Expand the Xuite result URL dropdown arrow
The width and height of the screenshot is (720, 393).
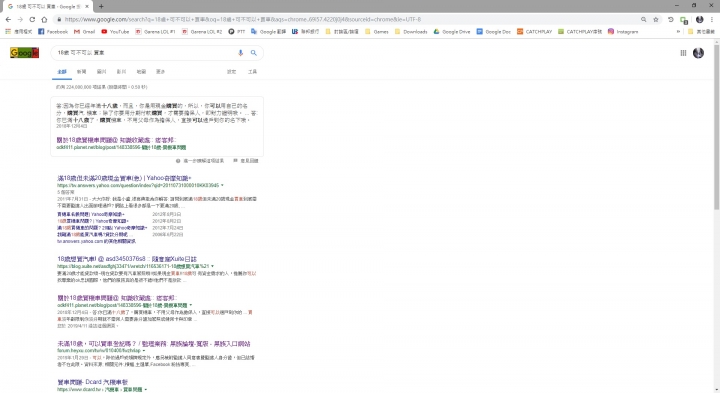click(x=212, y=266)
